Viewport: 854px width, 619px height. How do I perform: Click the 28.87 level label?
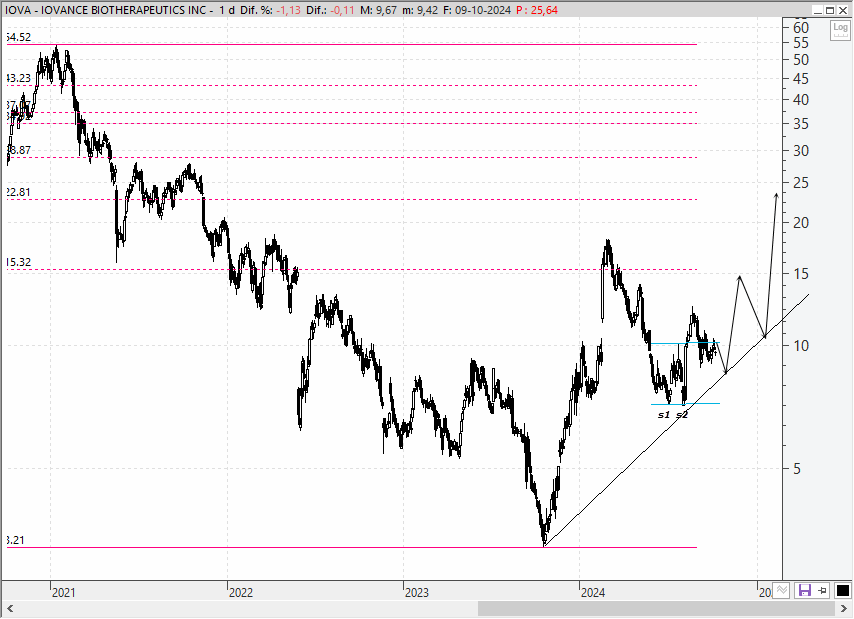tap(19, 150)
